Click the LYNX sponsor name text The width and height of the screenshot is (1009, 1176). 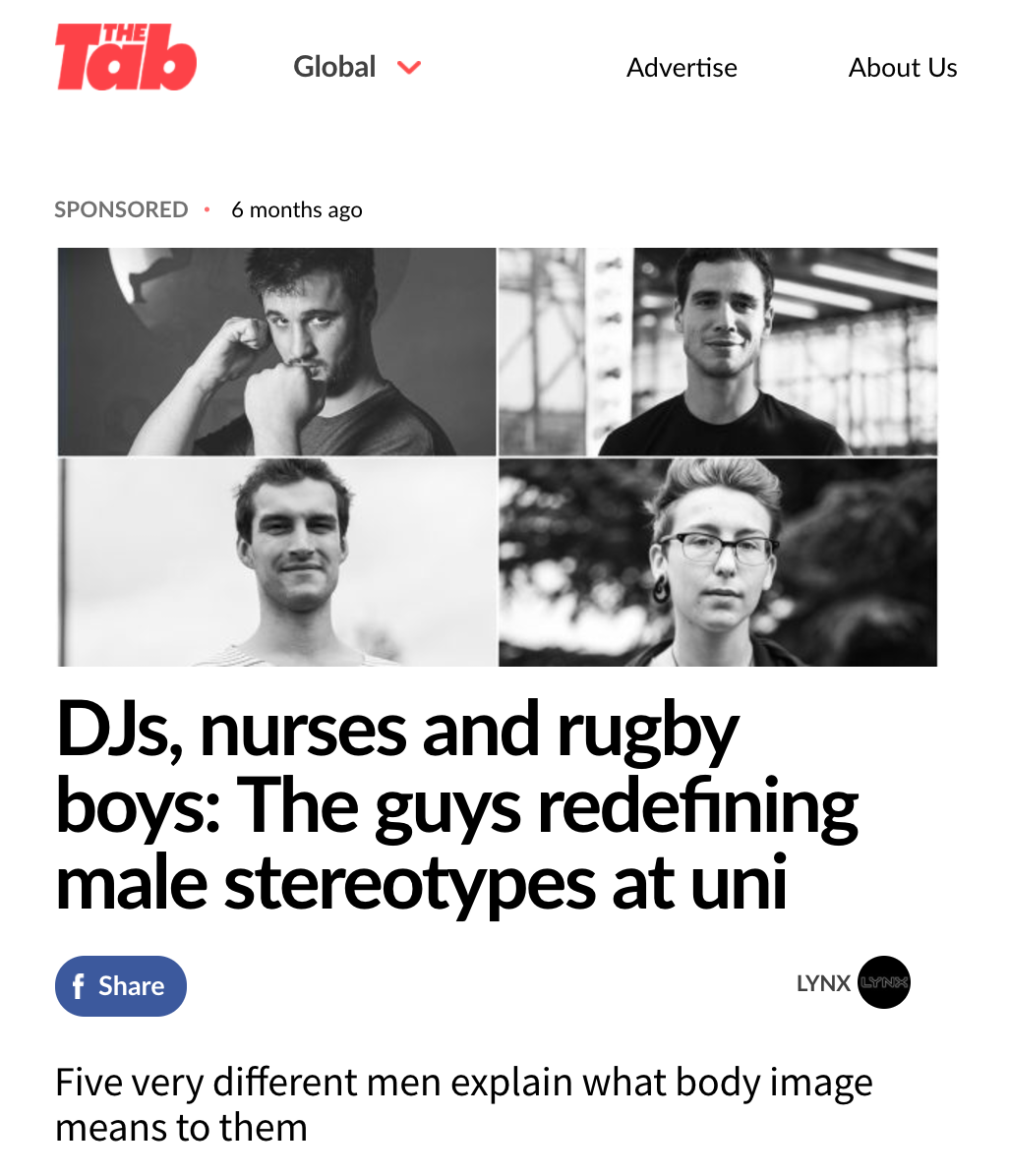(x=823, y=983)
